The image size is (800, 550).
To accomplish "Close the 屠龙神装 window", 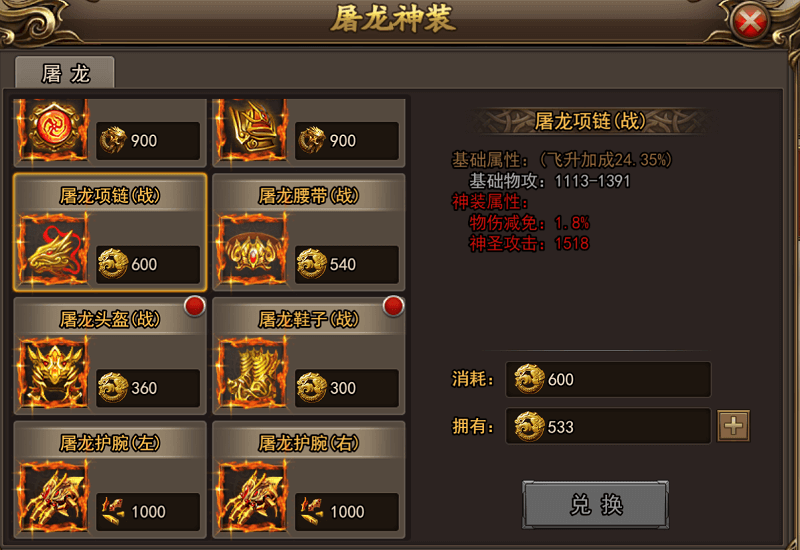I will tap(749, 22).
